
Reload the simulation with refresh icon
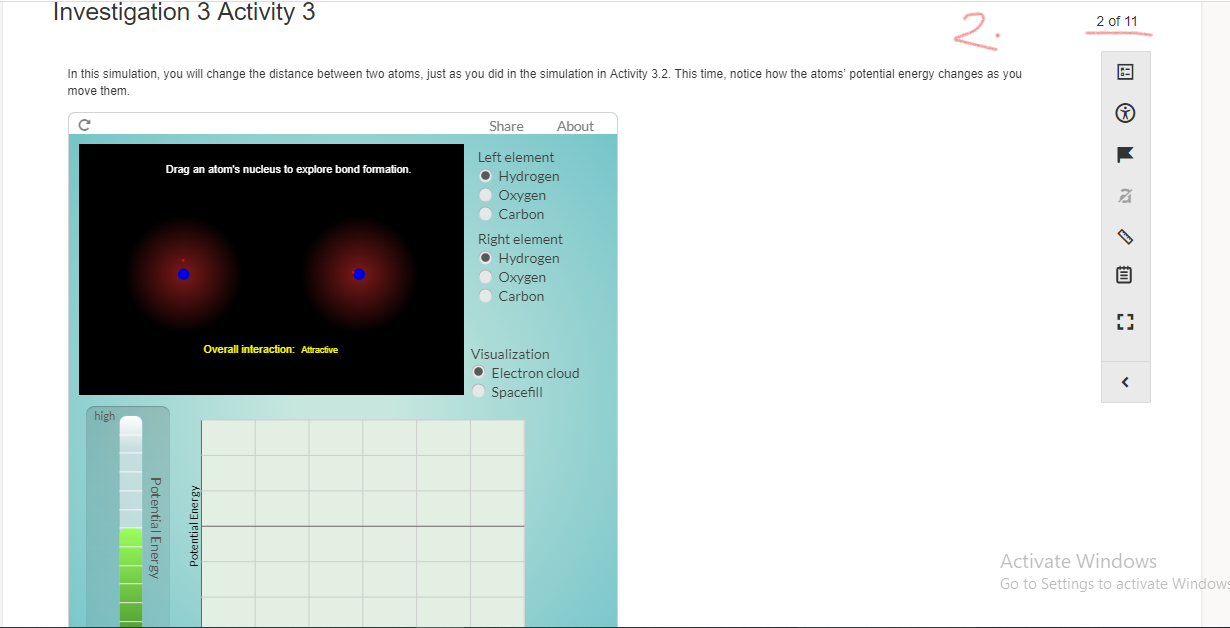(x=83, y=123)
